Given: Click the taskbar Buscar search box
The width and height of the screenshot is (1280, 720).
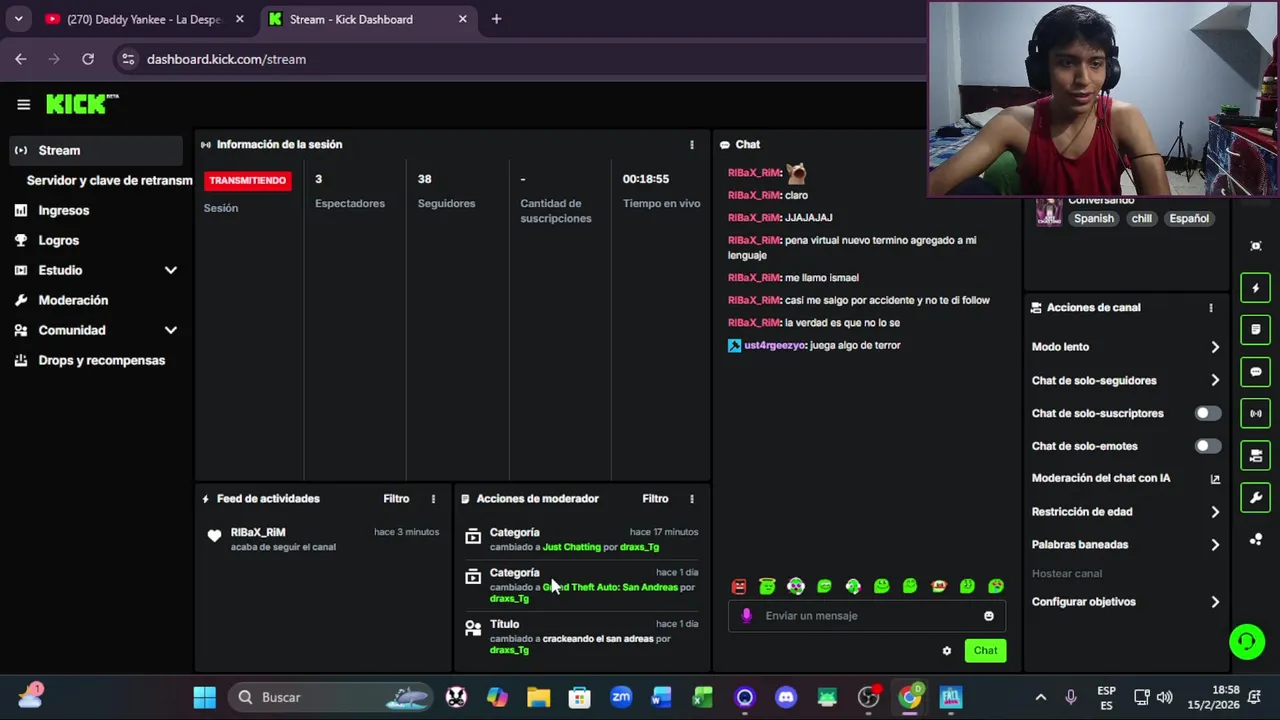Looking at the screenshot, I should coord(330,697).
